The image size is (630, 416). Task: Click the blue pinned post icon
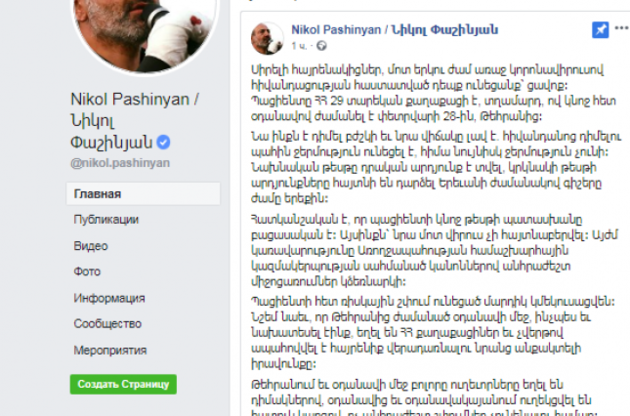click(x=600, y=30)
